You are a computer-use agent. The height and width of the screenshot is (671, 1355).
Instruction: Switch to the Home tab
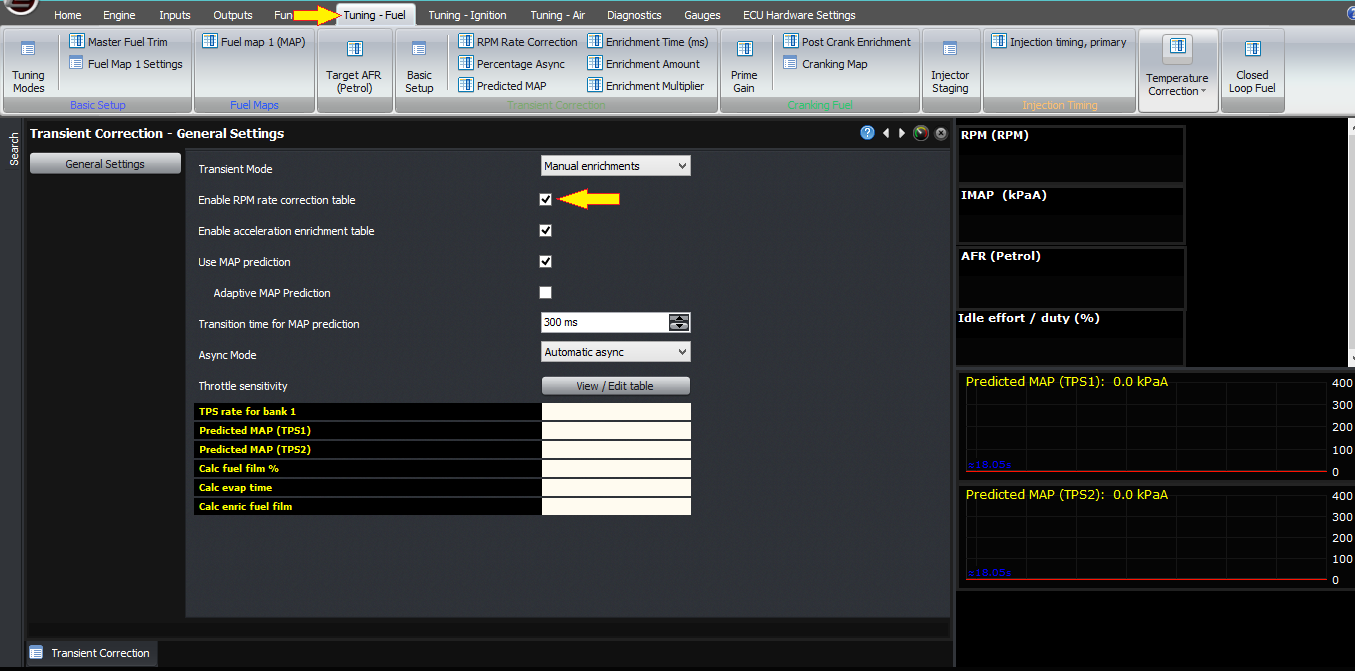coord(68,15)
